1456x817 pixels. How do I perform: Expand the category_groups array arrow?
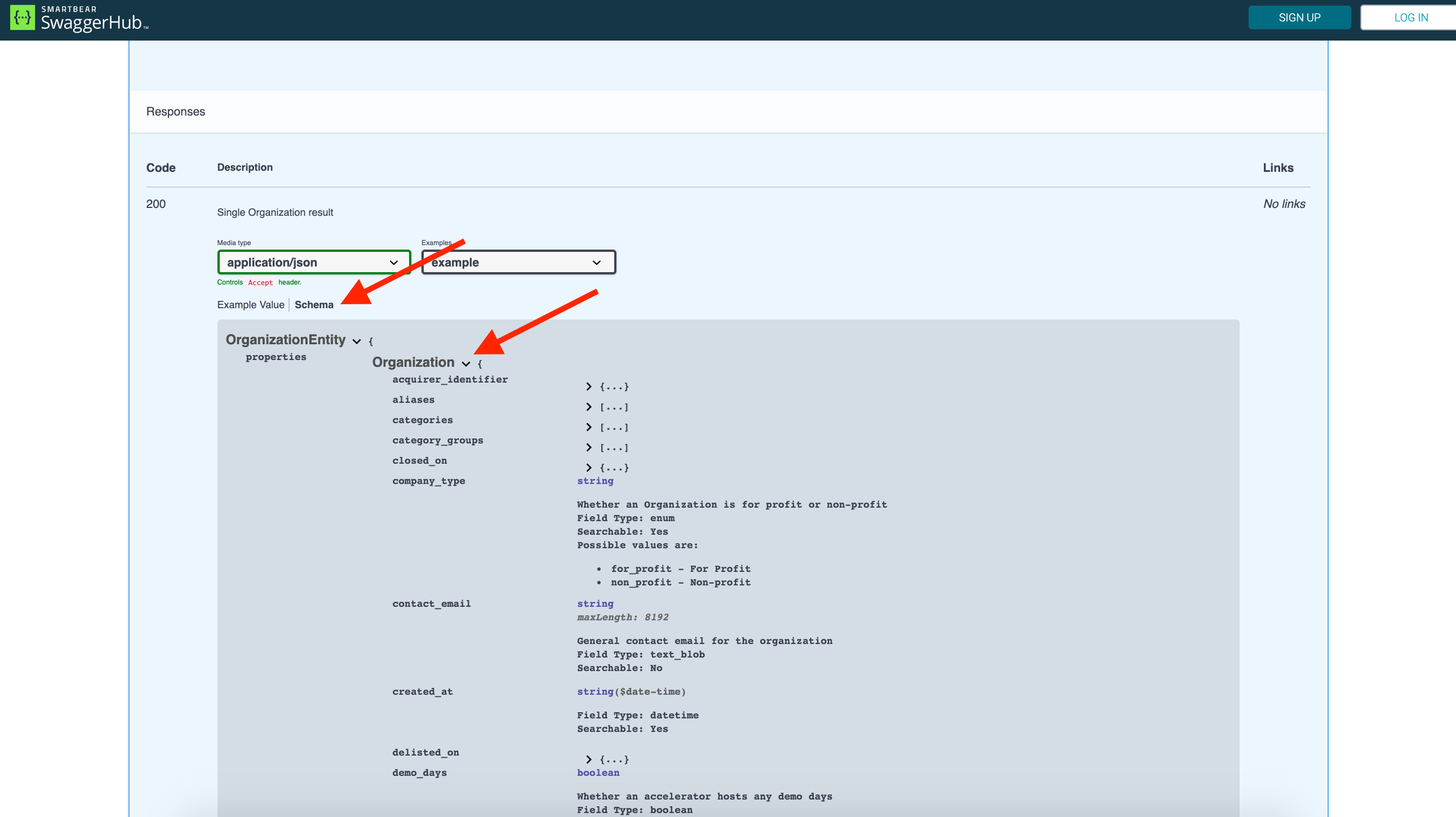click(x=589, y=447)
